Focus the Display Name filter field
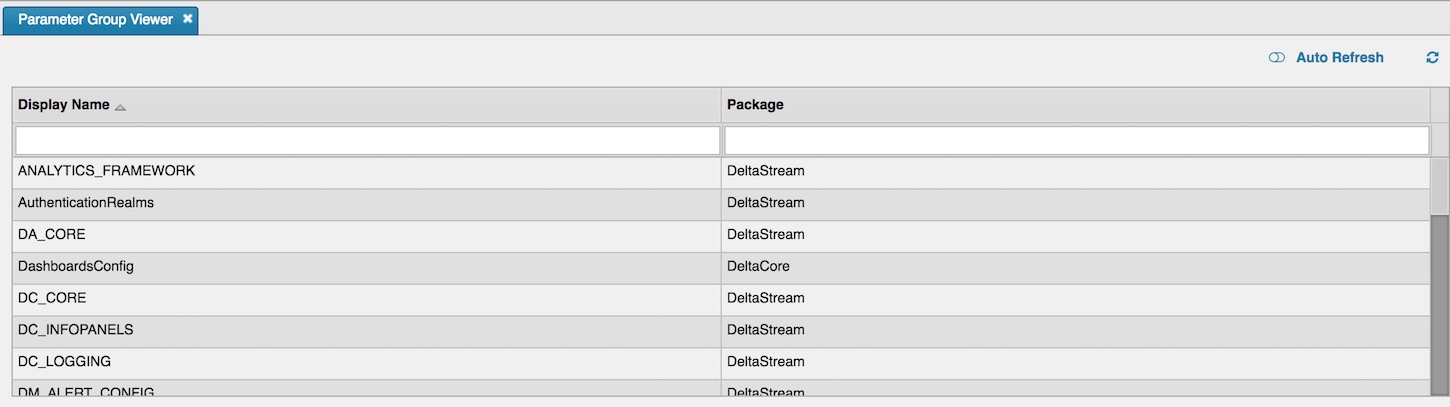The width and height of the screenshot is (1450, 407). coord(367,140)
